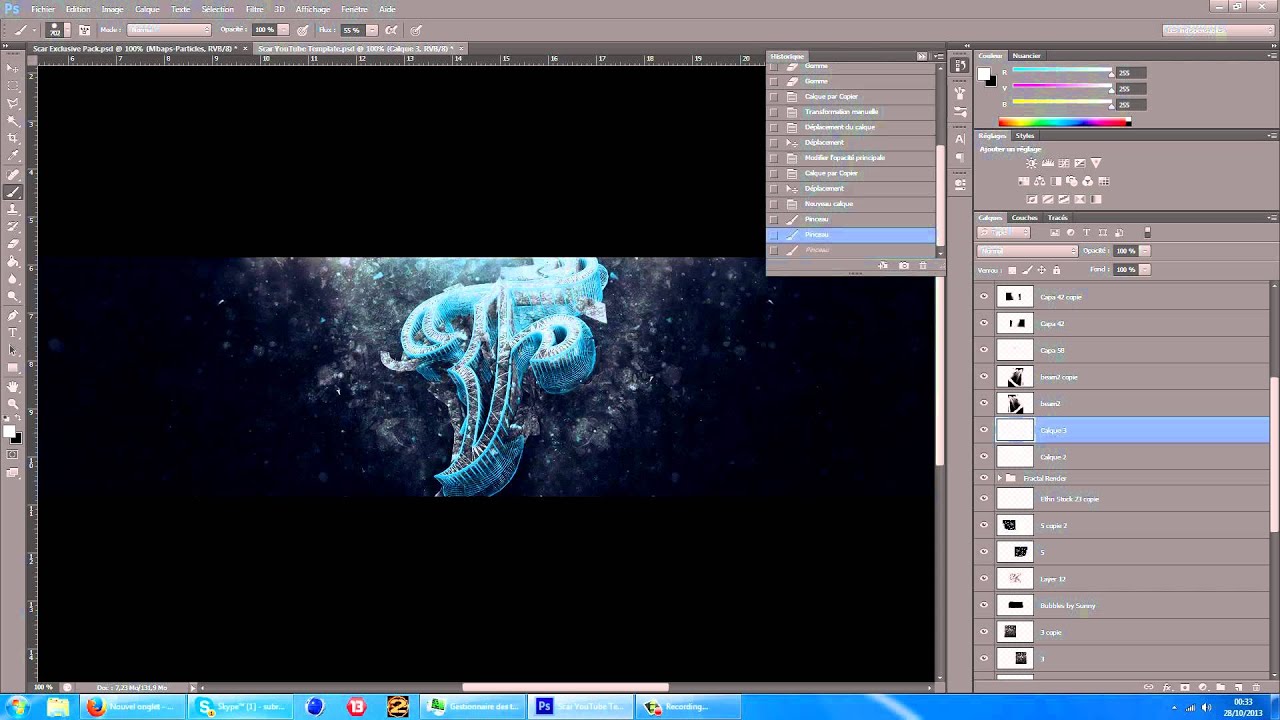Hide the Fractal Render group
The image size is (1280, 720).
pos(984,478)
